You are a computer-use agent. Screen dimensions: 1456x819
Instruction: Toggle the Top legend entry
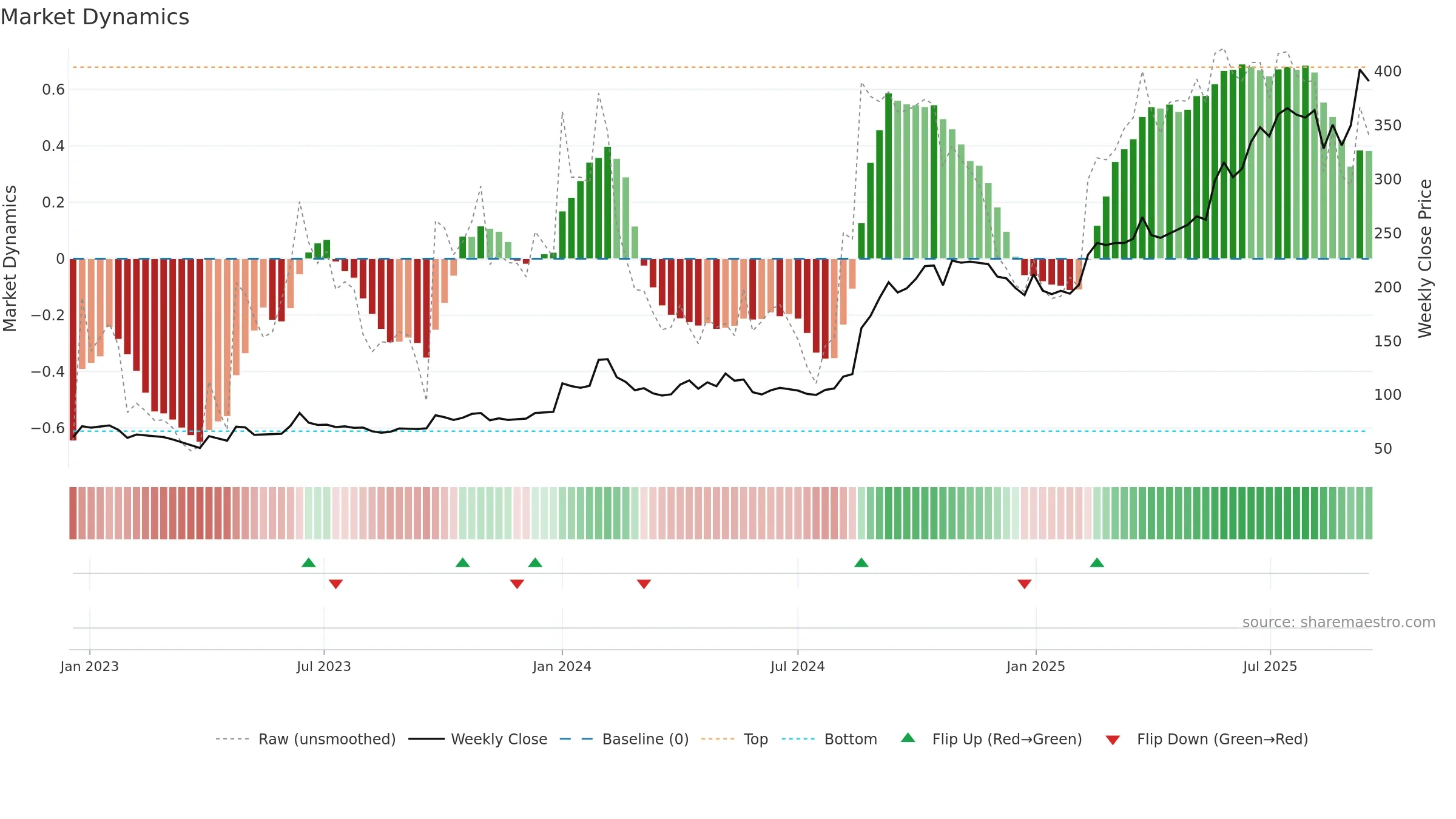(734, 739)
